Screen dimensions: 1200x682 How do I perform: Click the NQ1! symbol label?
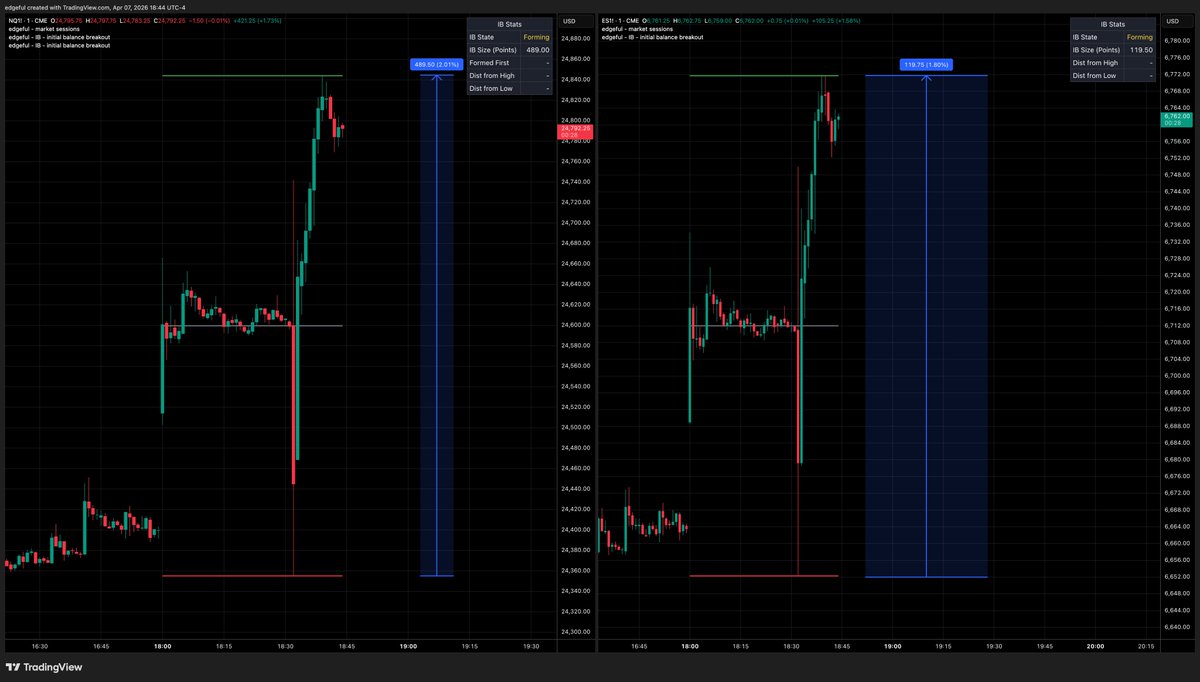pyautogui.click(x=16, y=21)
